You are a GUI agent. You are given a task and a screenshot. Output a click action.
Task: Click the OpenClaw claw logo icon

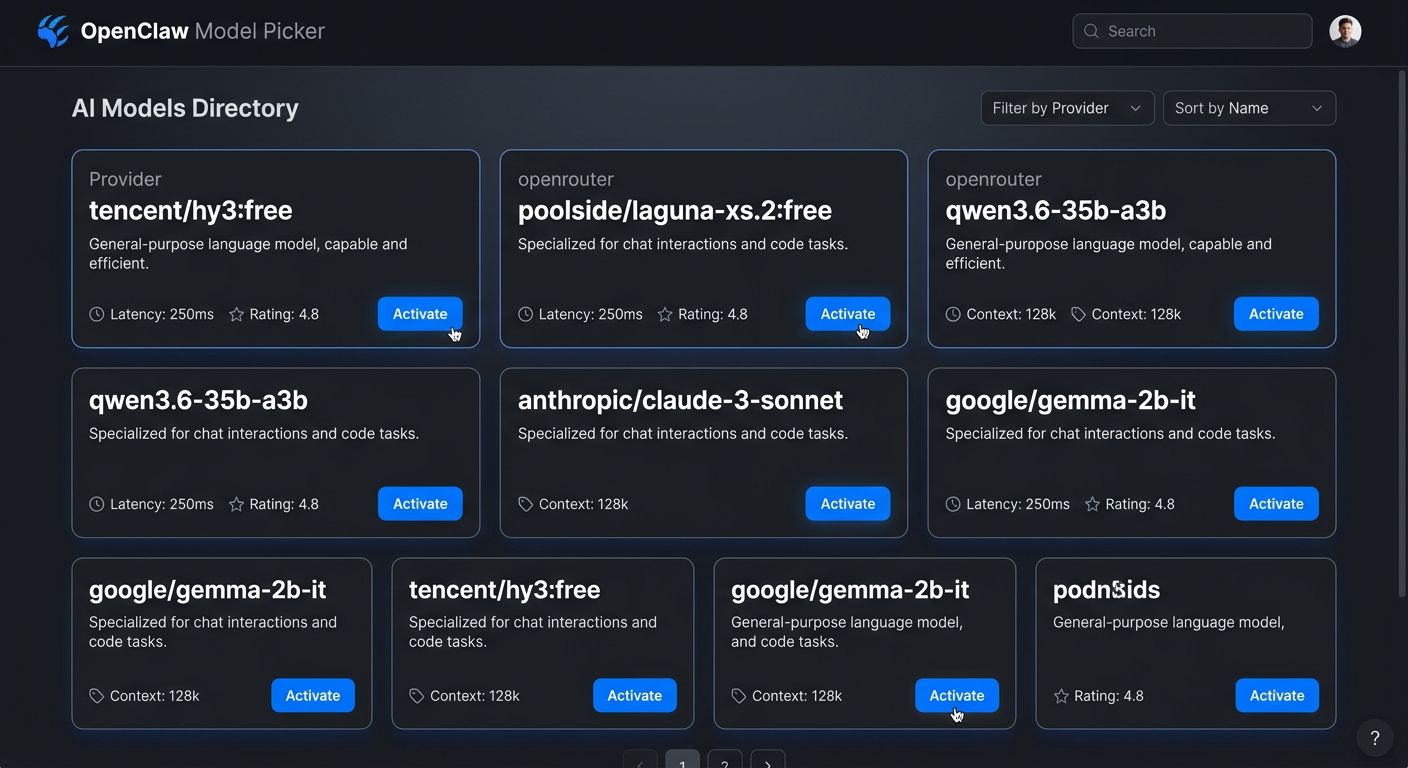(53, 31)
